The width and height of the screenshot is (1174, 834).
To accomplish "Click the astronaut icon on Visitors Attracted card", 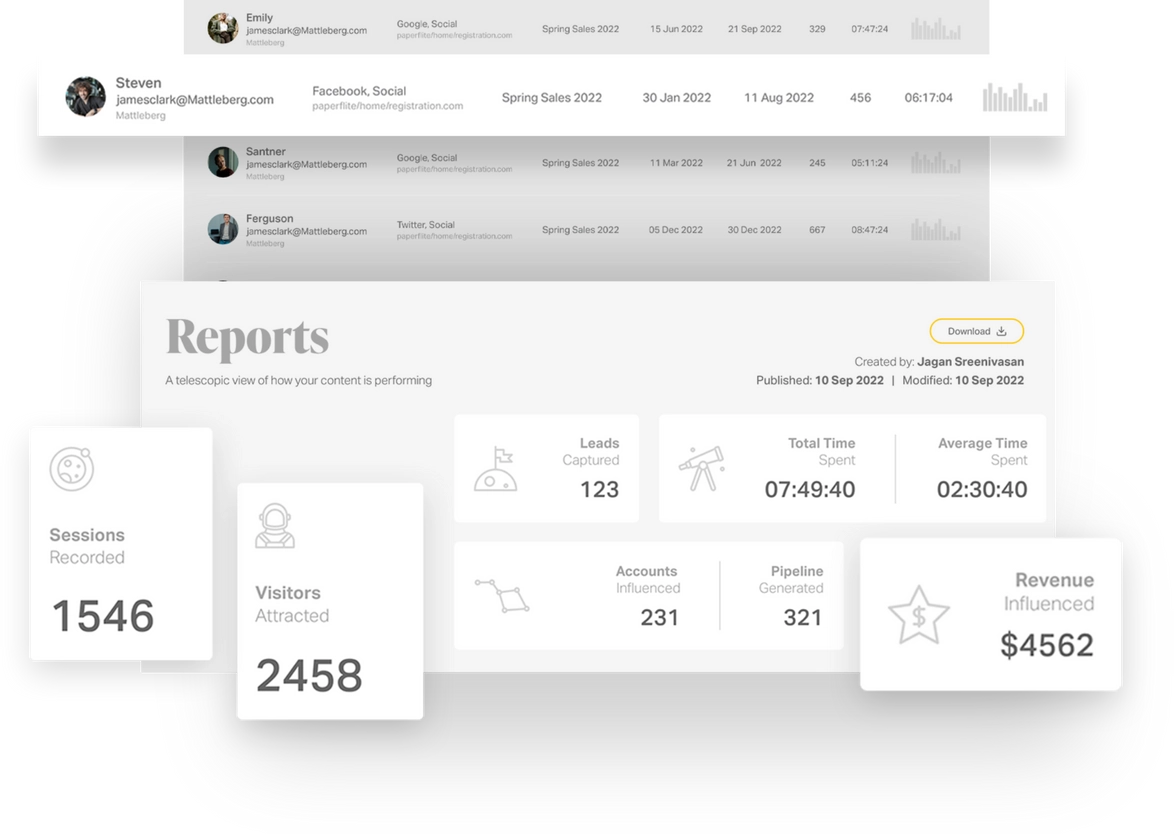I will pyautogui.click(x=274, y=527).
